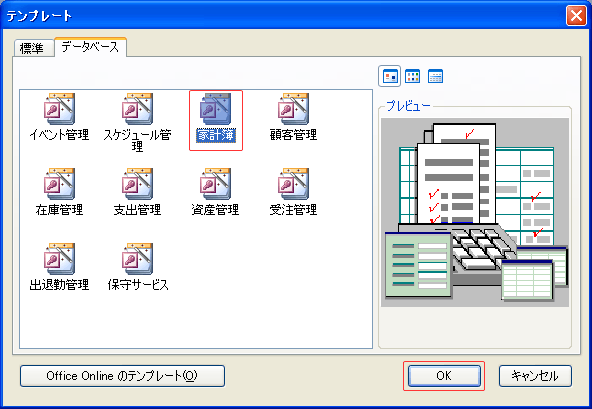Select the イベント管理 template icon
The width and height of the screenshot is (592, 409).
(x=60, y=109)
